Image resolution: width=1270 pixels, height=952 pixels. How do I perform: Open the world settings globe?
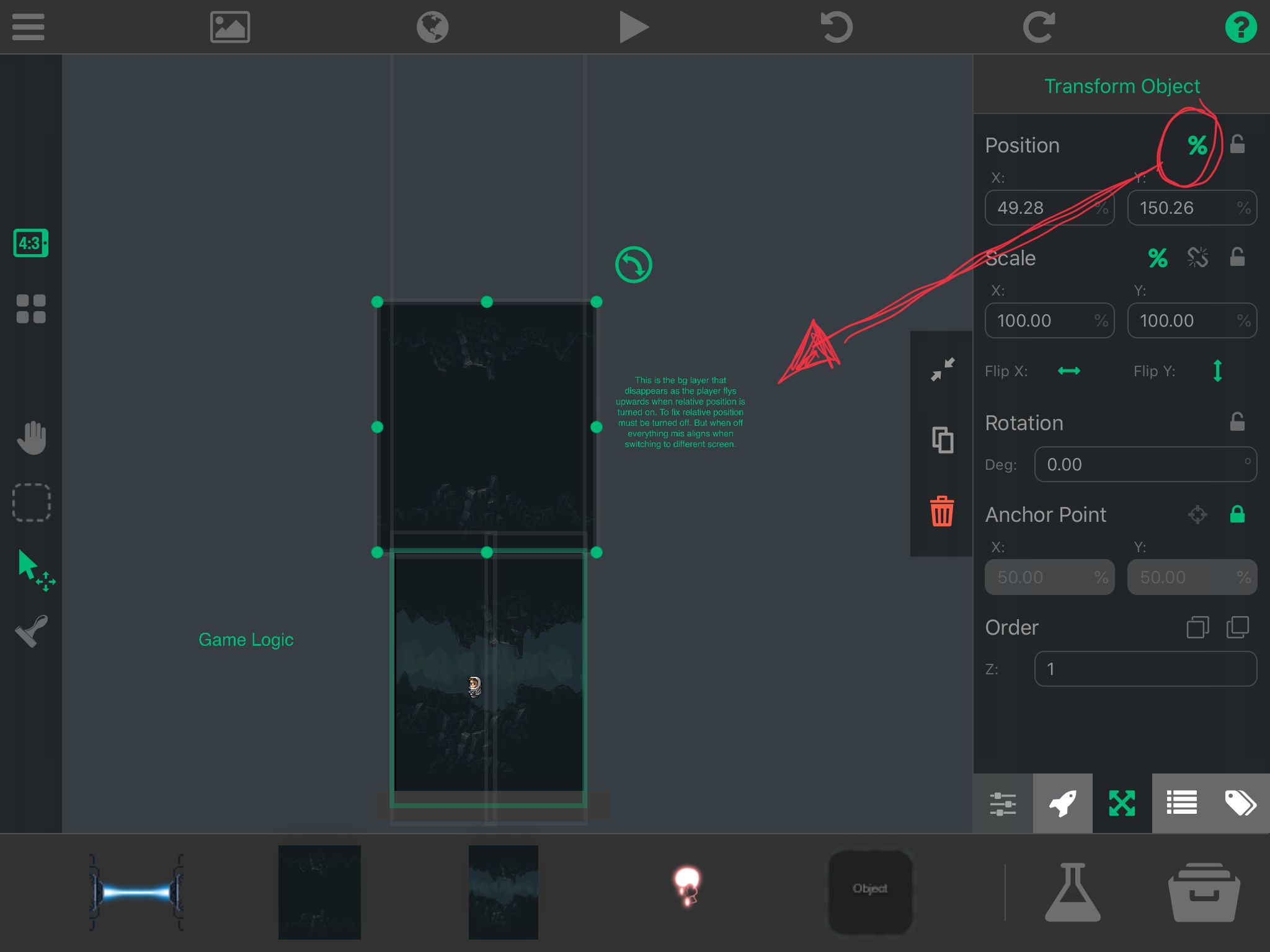click(x=432, y=27)
